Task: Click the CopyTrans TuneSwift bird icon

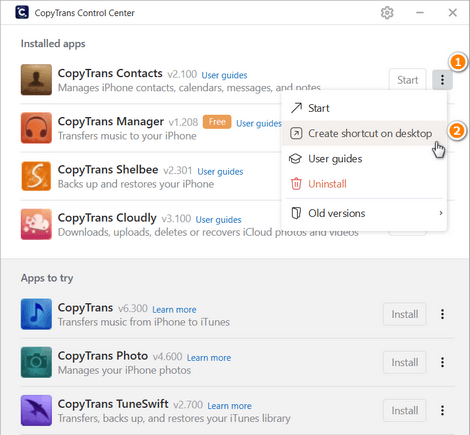Action: point(36,410)
